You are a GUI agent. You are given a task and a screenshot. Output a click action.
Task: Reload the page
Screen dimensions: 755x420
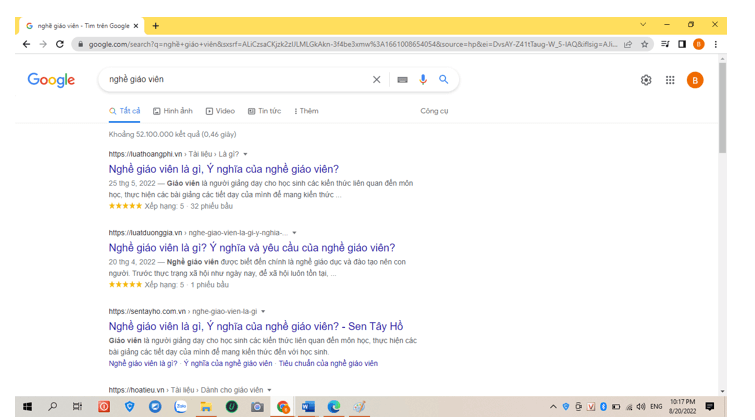(x=60, y=44)
